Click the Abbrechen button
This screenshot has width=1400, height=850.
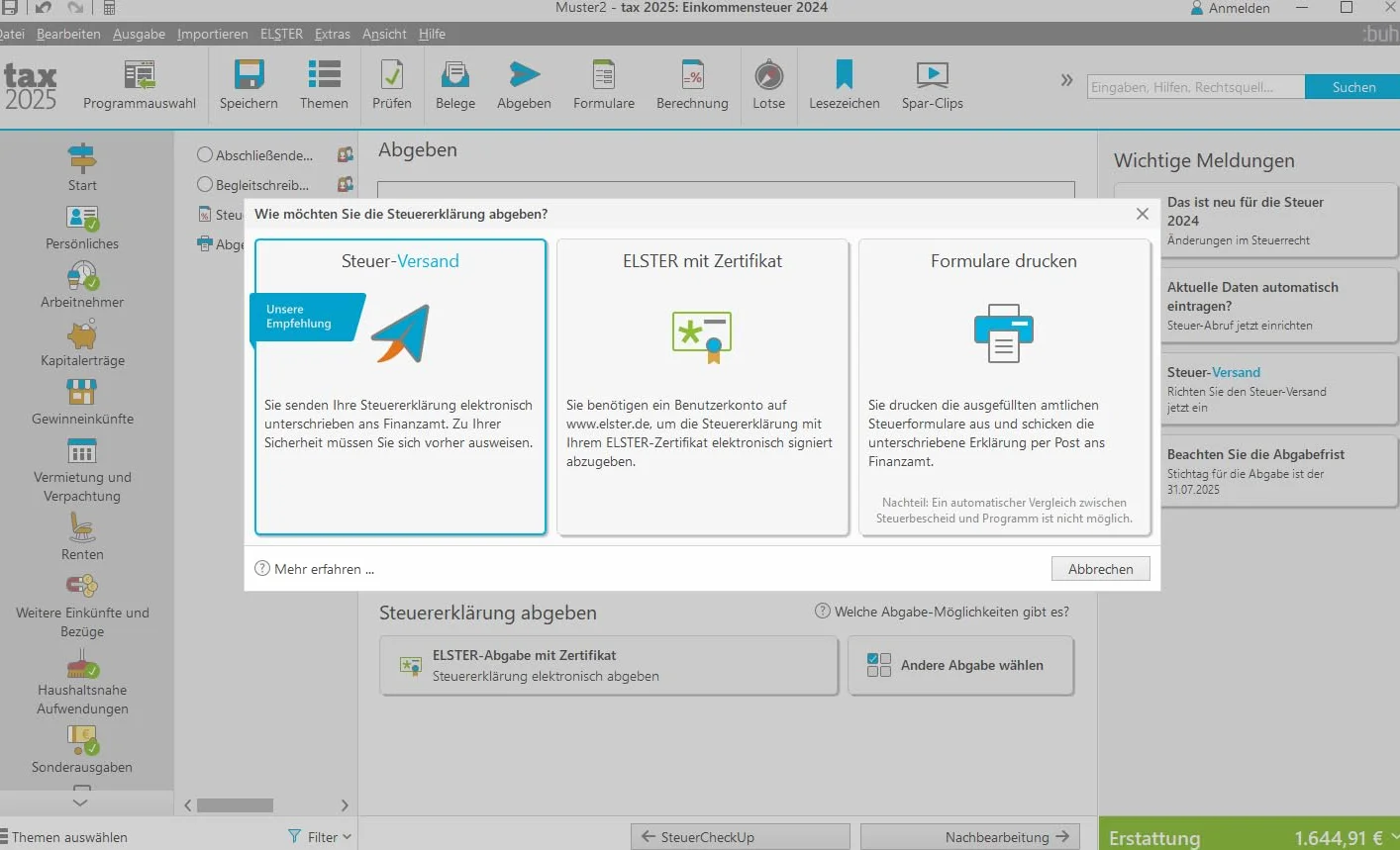(x=1100, y=569)
